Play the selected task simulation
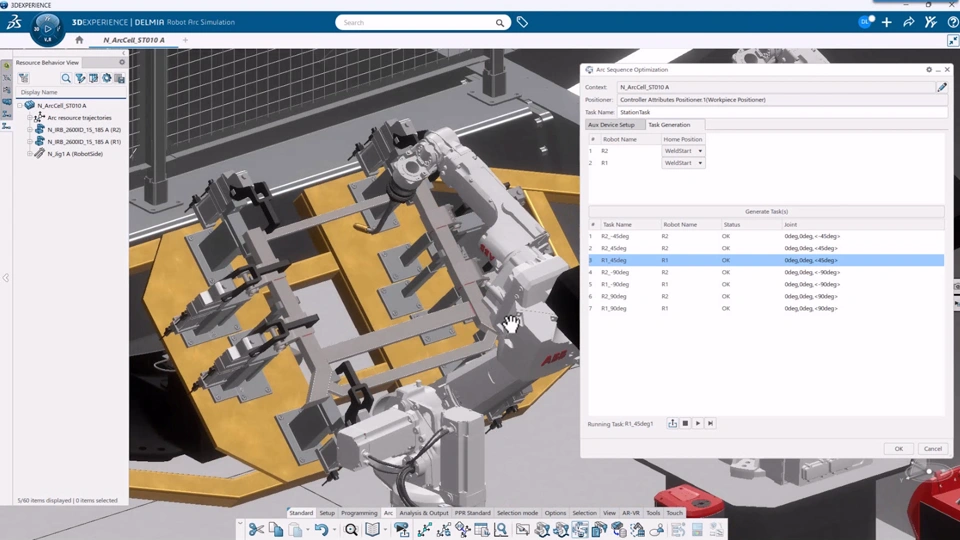 click(x=697, y=423)
